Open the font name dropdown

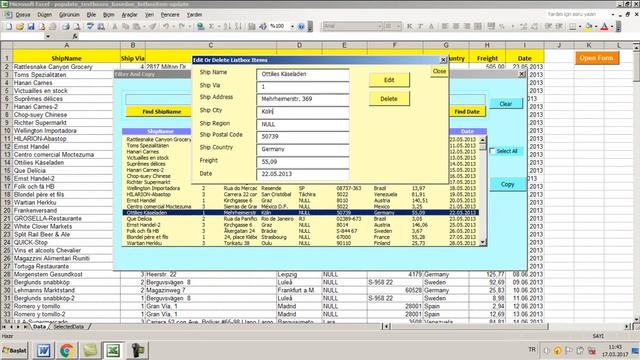pos(379,27)
